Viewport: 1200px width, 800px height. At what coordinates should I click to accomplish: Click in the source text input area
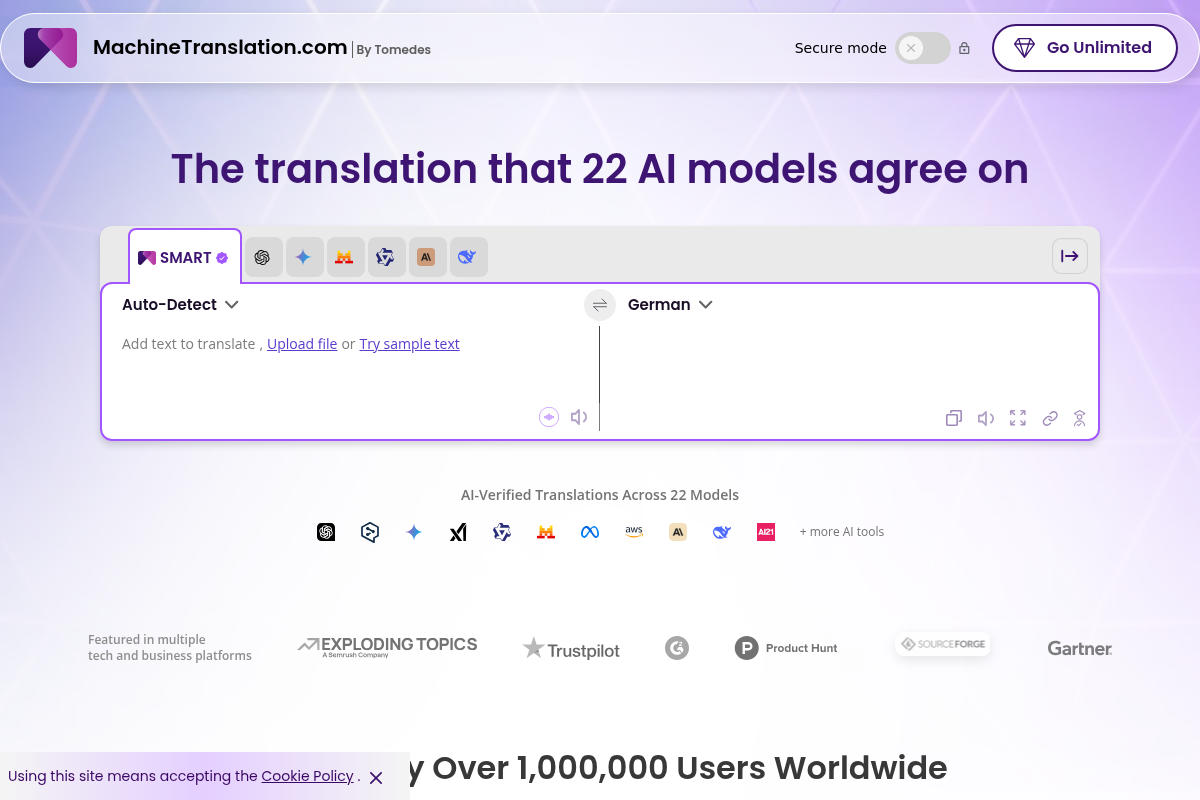tap(350, 365)
